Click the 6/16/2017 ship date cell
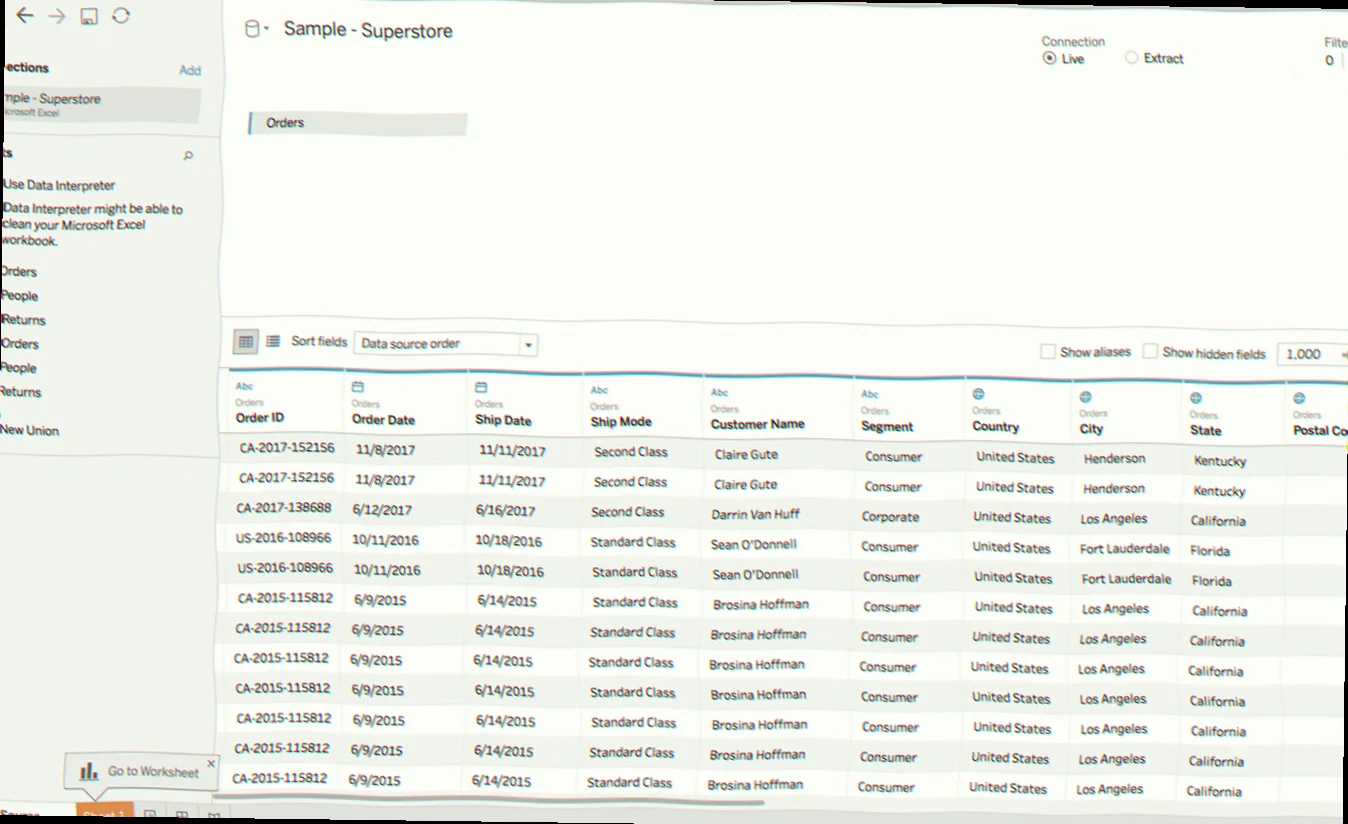The image size is (1348, 824). 506,510
